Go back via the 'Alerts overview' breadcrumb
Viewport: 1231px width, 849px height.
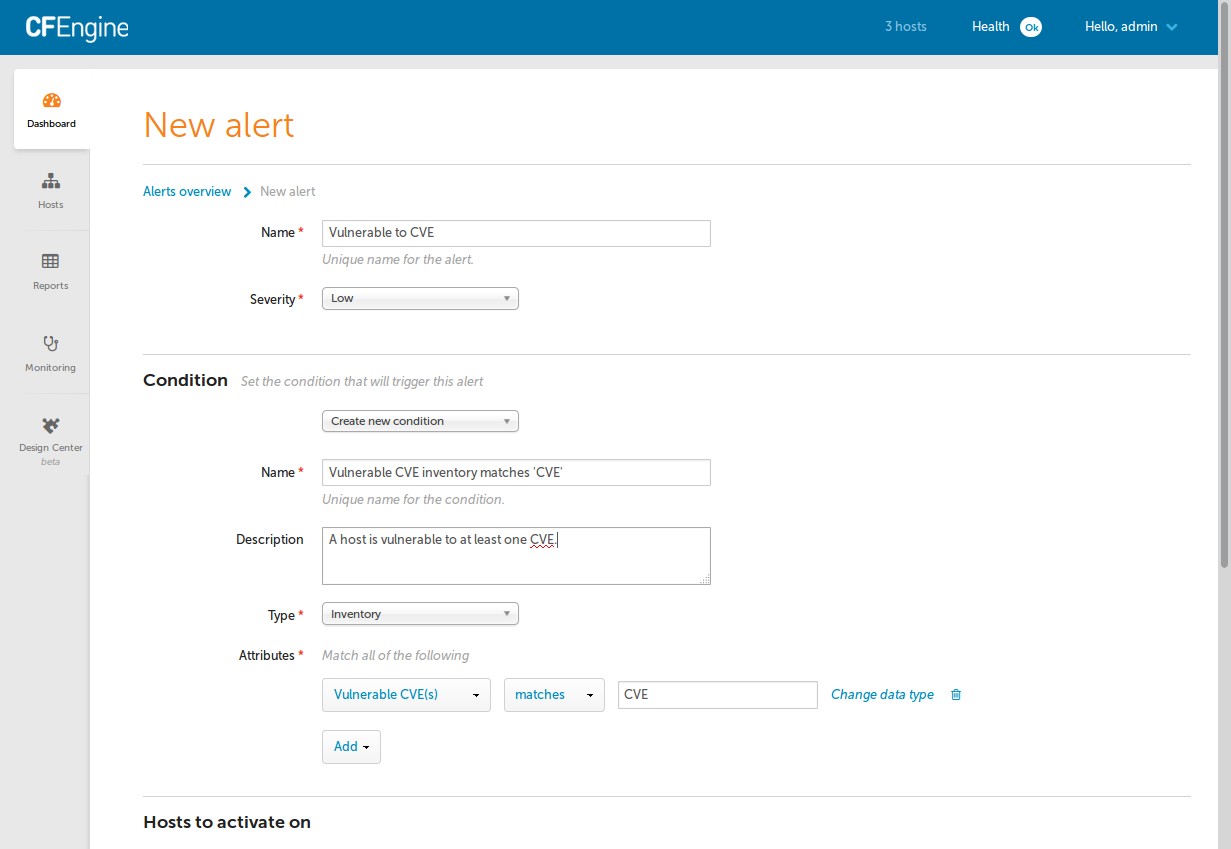187,191
